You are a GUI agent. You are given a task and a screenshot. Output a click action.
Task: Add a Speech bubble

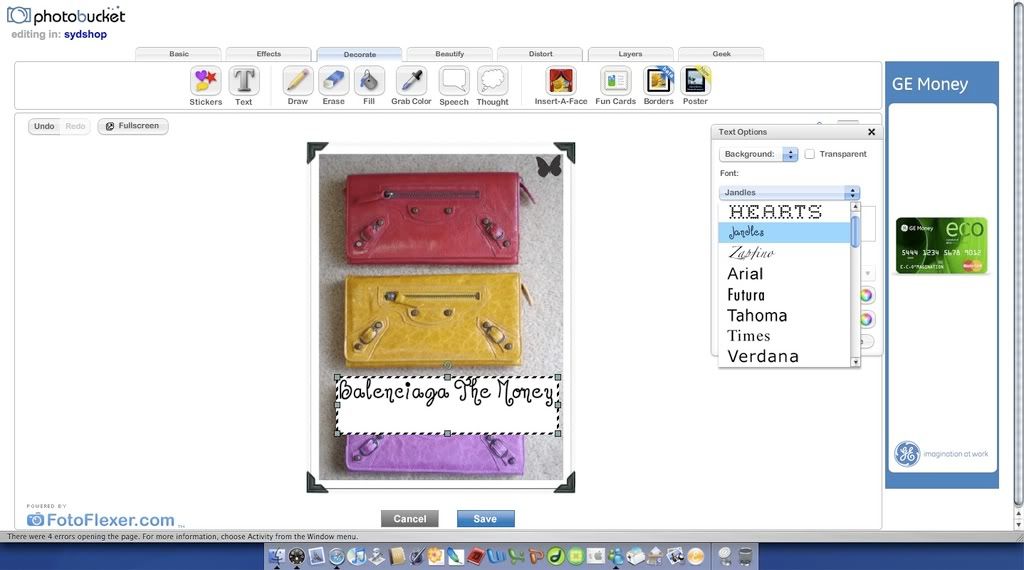454,86
